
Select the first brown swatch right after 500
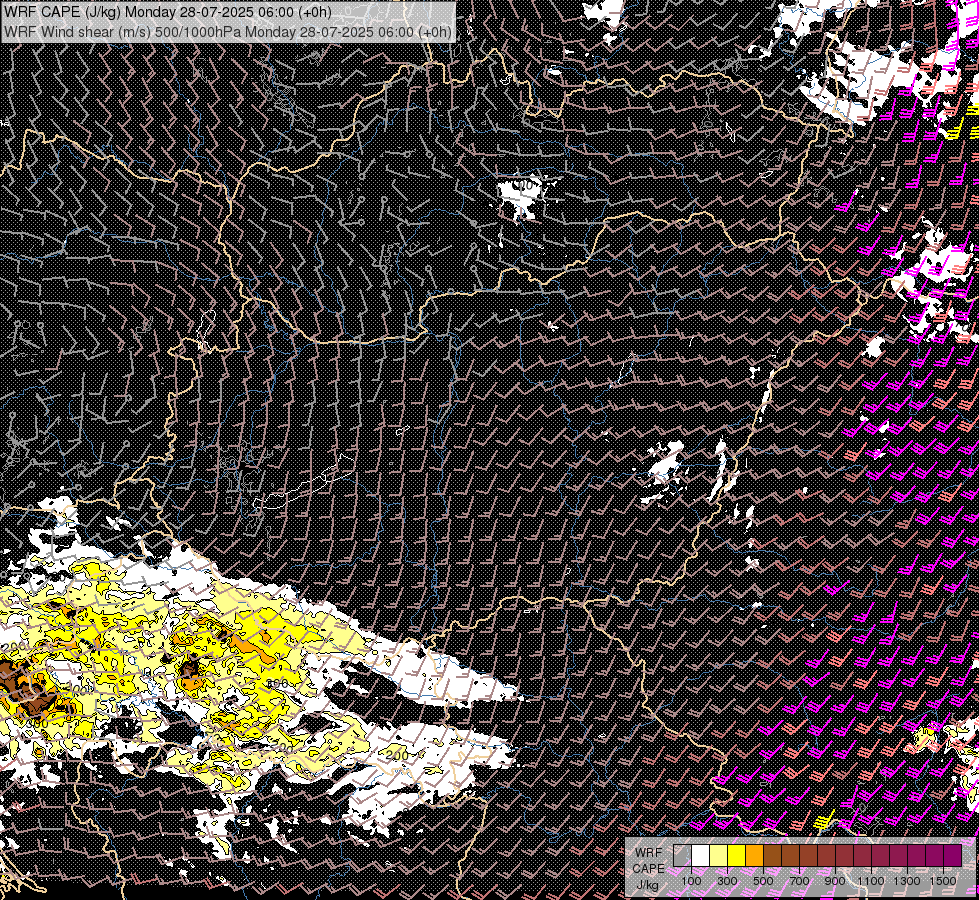point(772,856)
